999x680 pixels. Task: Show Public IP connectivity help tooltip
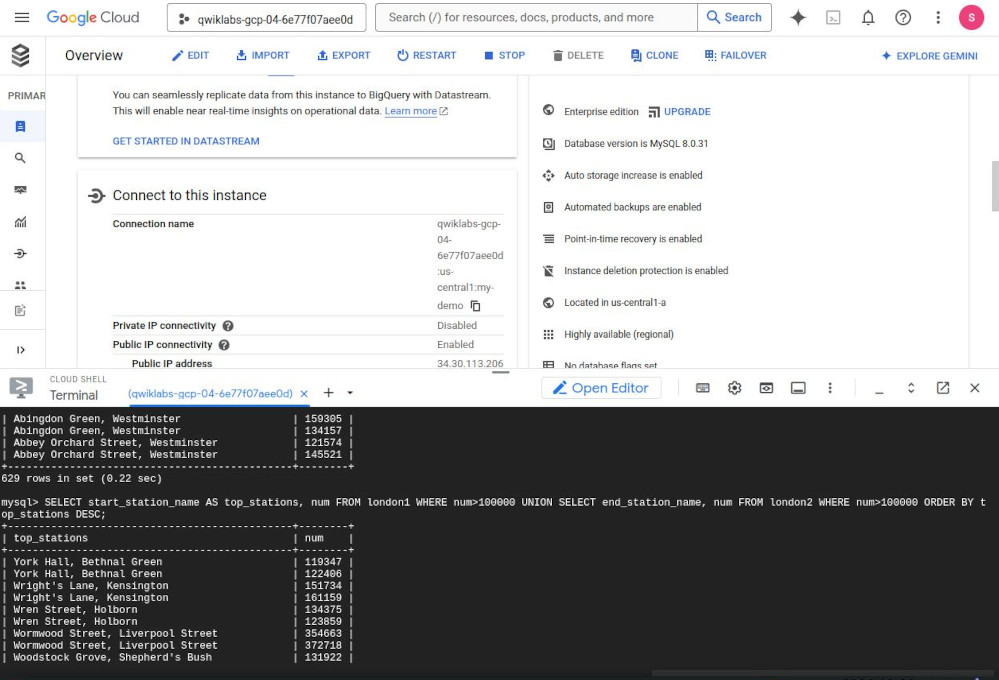coord(224,345)
